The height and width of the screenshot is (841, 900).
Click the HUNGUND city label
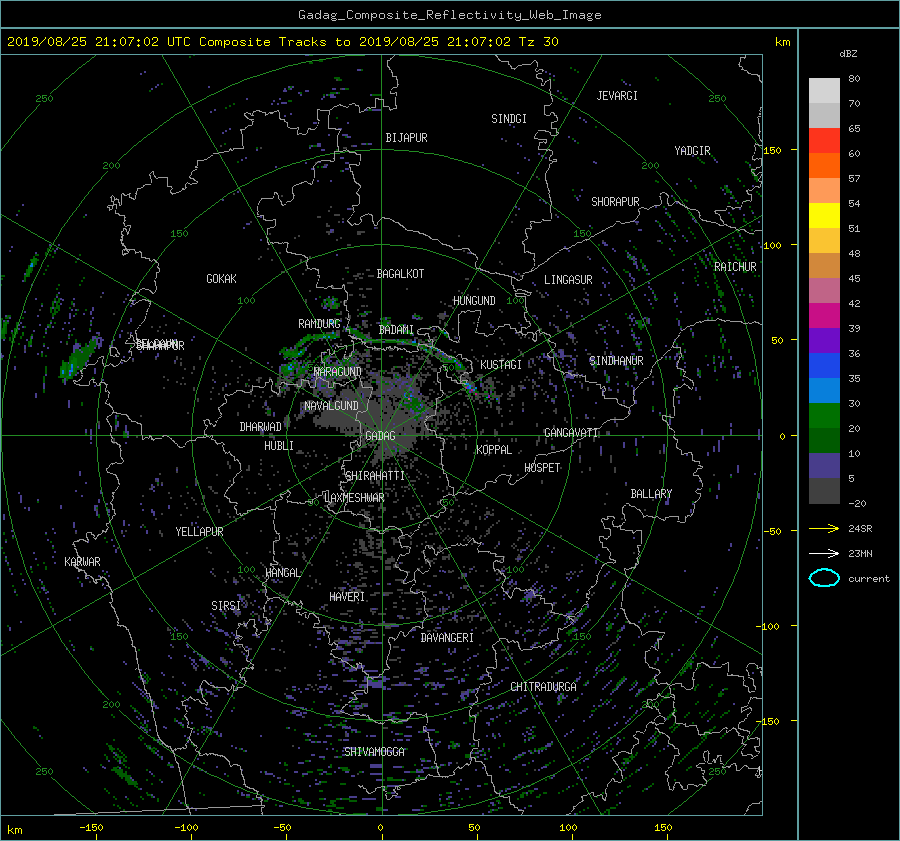point(474,301)
